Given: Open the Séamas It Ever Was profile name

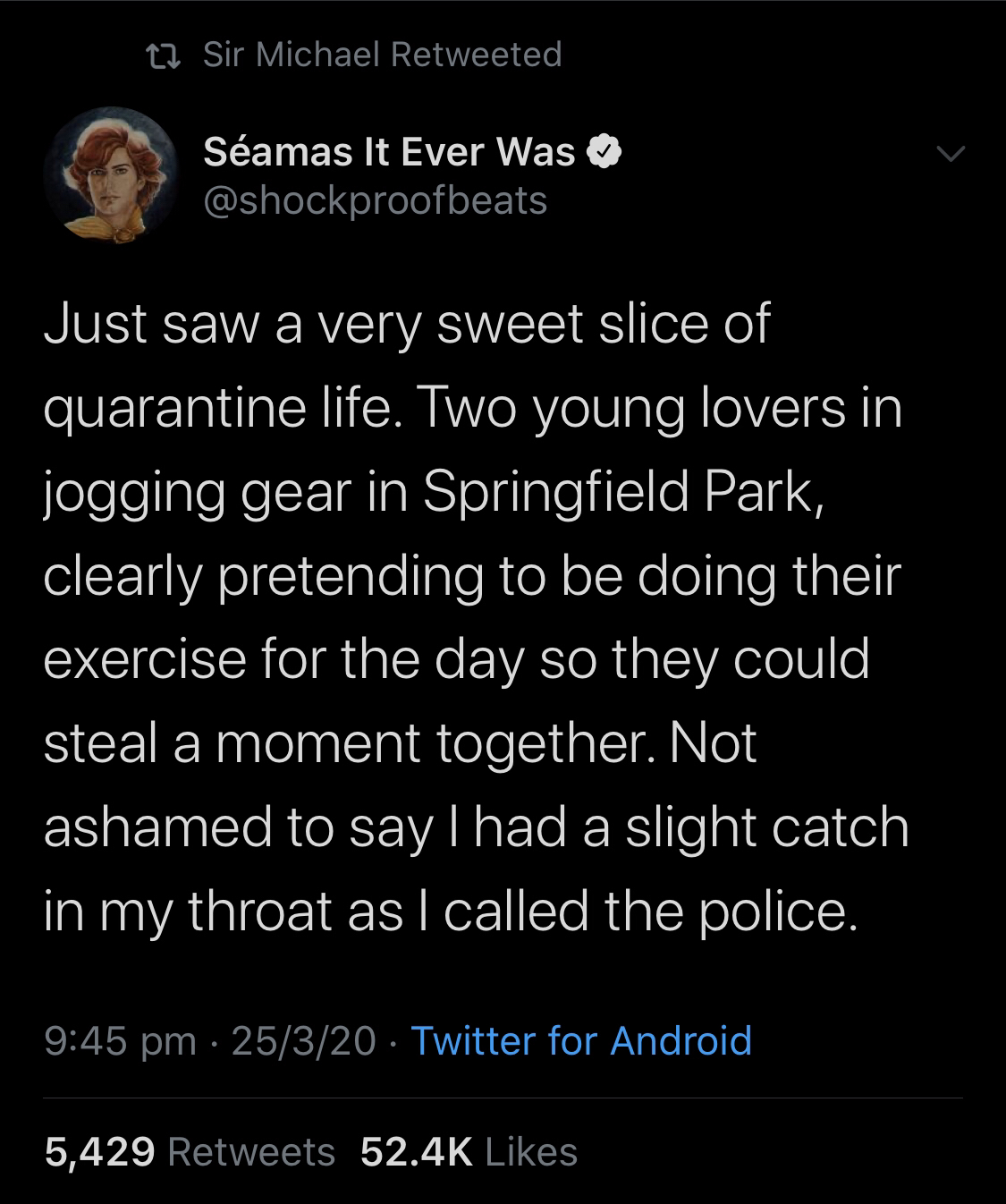Looking at the screenshot, I should pos(389,152).
